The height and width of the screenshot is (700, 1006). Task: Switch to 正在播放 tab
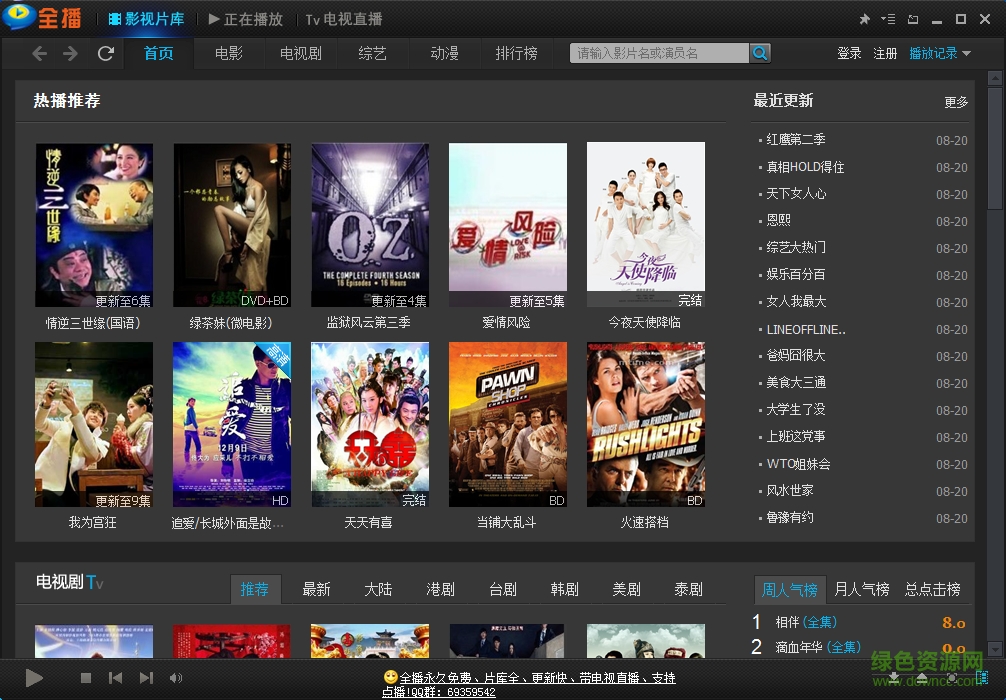click(x=246, y=19)
